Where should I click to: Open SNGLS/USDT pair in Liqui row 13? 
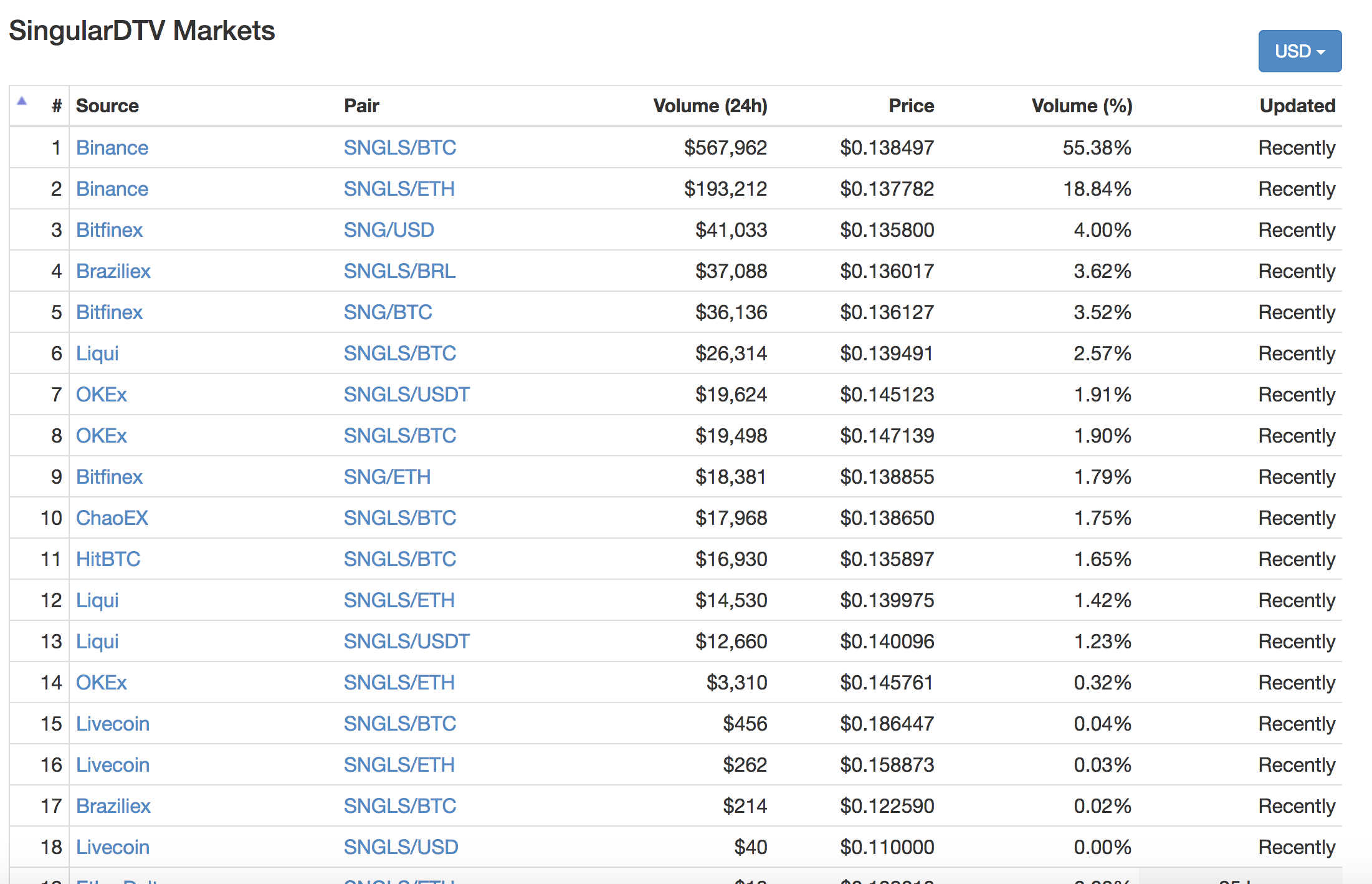coord(407,641)
